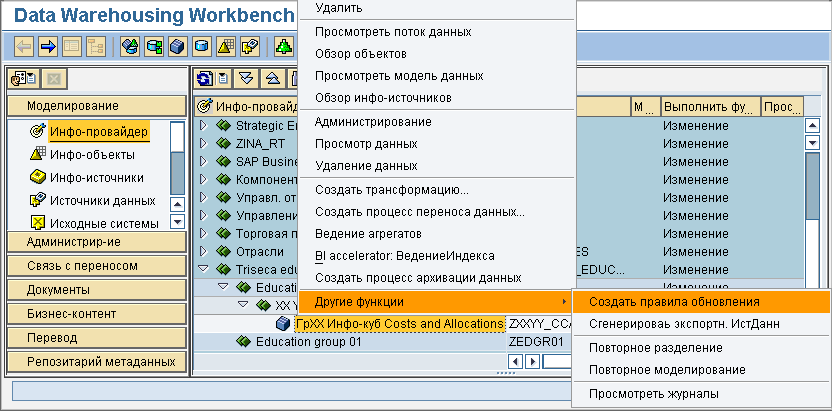Click the Инфо-провайдер target icon in navigation
The height and width of the screenshot is (411, 832).
click(37, 132)
